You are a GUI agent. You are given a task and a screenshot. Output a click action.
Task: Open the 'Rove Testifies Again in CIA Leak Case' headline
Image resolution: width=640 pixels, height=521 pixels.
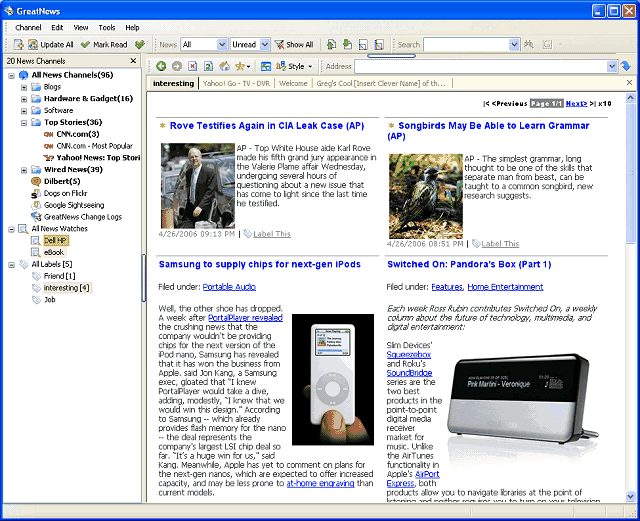point(267,126)
